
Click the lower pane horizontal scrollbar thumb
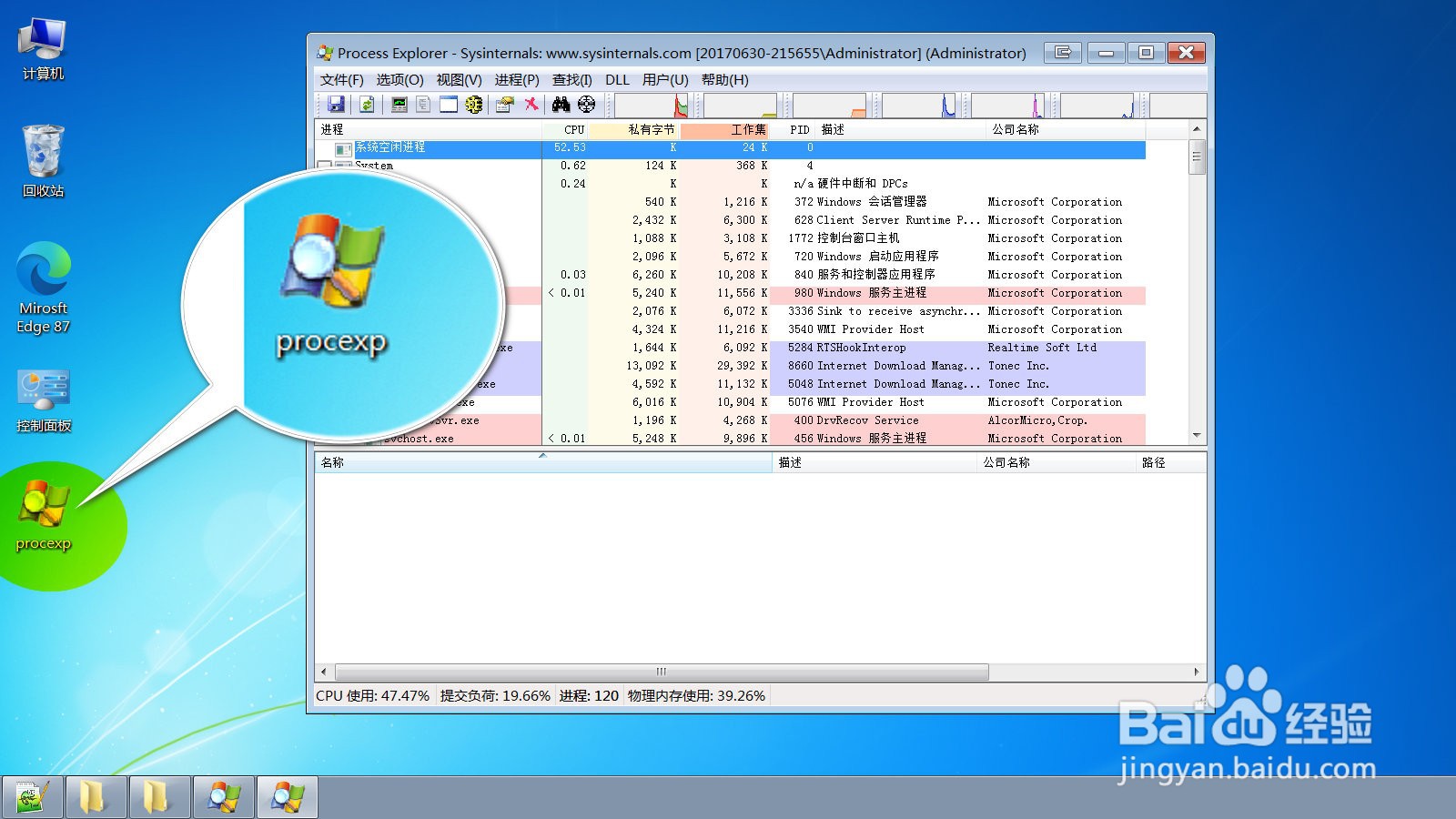click(662, 672)
